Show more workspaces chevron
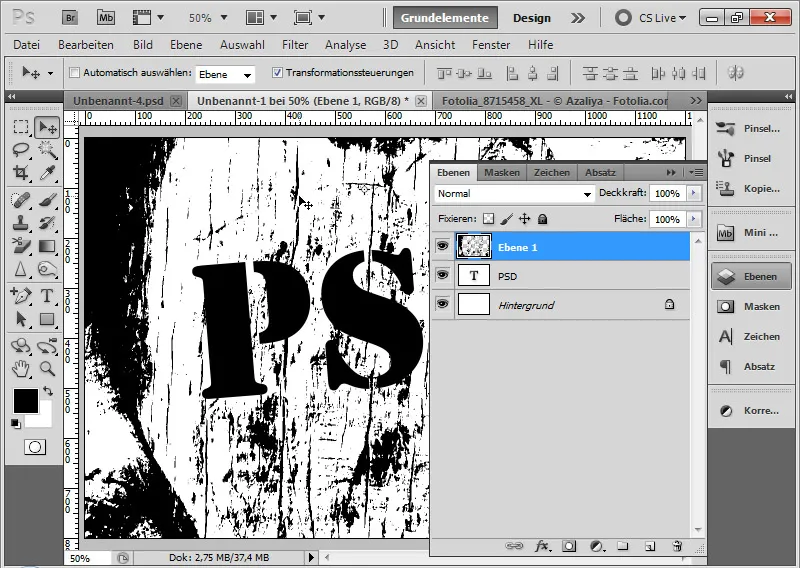Screen dimensions: 800x568 578,18
